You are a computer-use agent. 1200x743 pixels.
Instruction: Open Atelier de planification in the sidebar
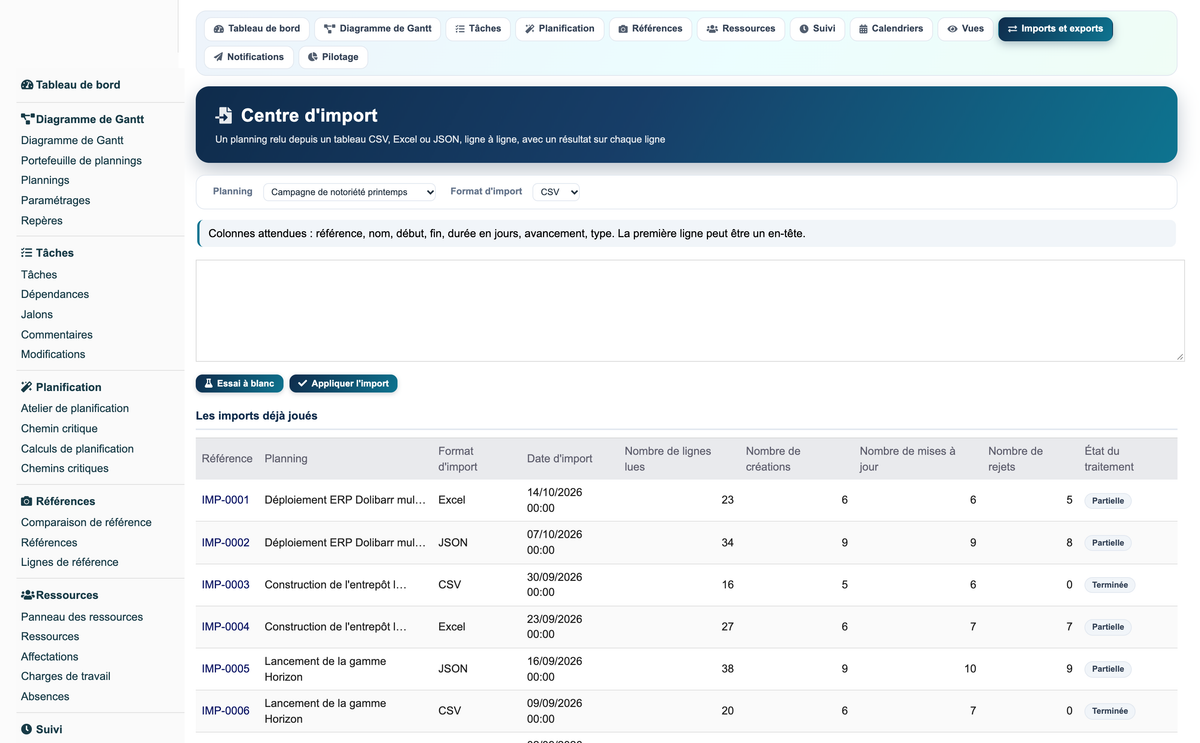(x=75, y=408)
